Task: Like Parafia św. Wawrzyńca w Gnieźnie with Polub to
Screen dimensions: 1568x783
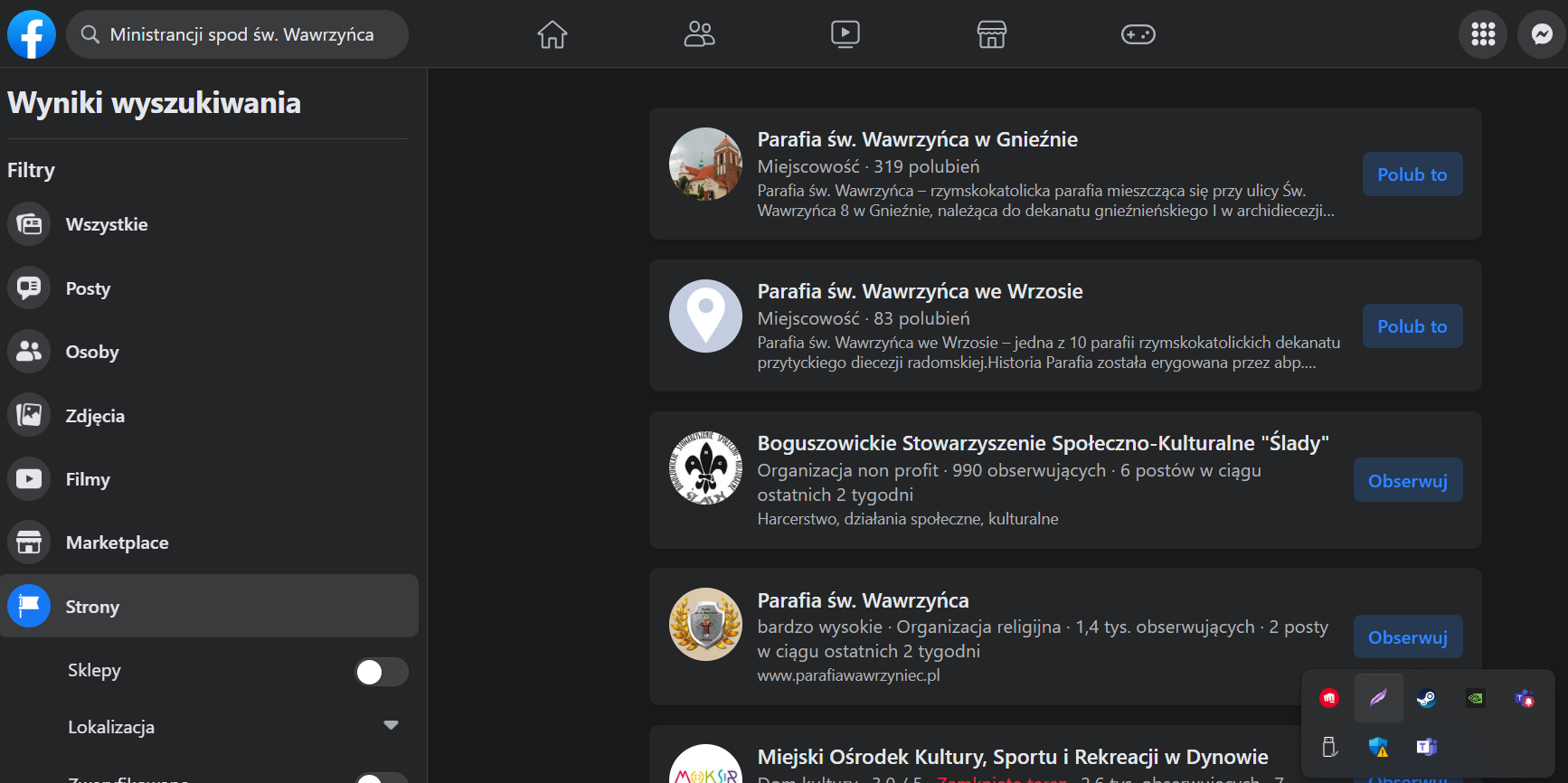Action: (1412, 175)
